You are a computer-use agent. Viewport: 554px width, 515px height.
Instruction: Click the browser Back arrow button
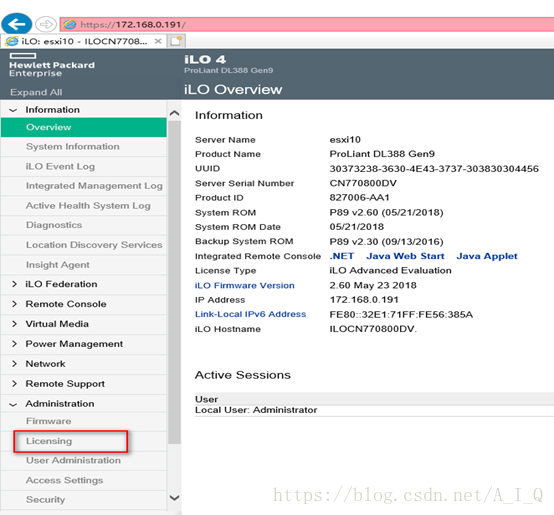(16, 24)
